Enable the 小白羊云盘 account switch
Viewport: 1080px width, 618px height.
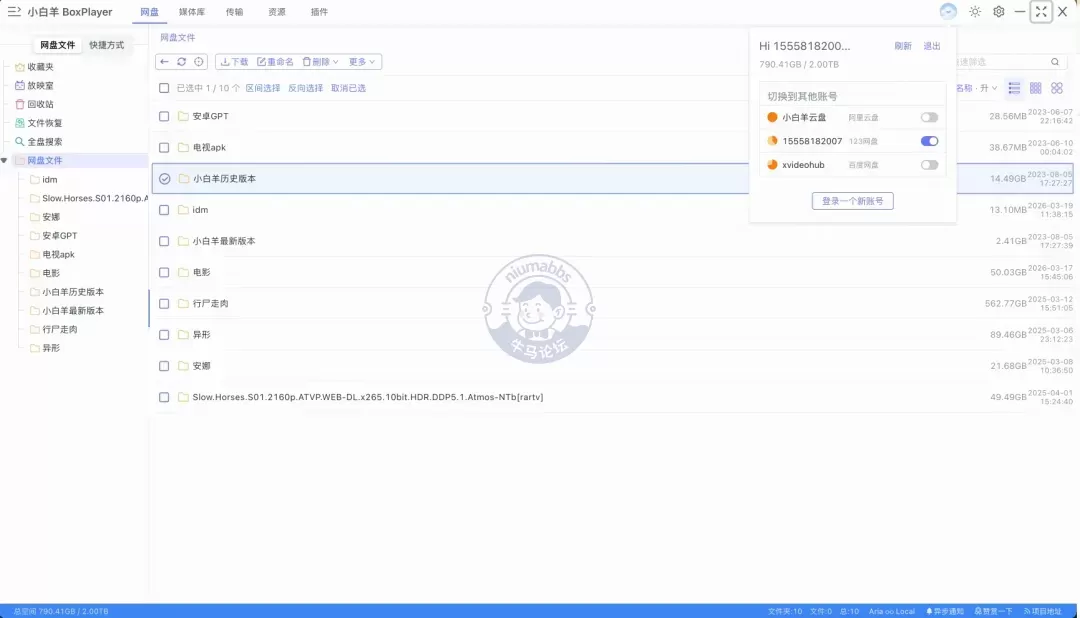click(929, 117)
